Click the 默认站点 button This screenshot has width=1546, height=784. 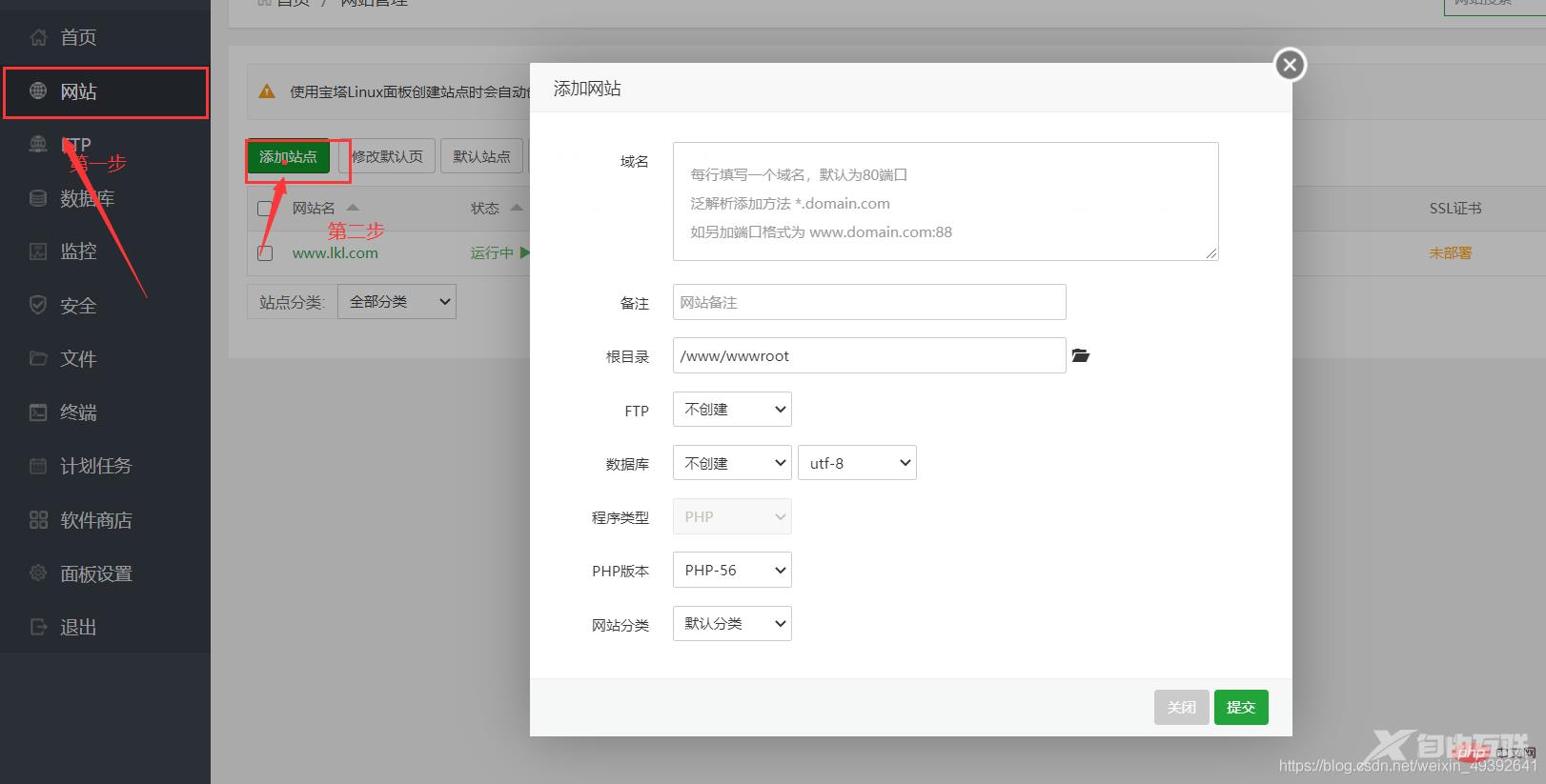click(x=481, y=156)
